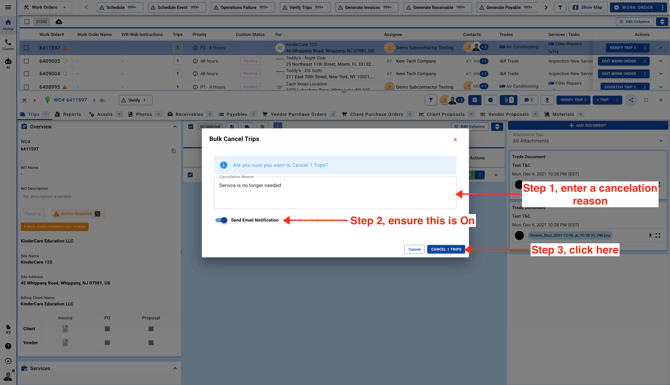Click the clock icon in detail toolbar
The width and height of the screenshot is (670, 385).
coord(490,100)
